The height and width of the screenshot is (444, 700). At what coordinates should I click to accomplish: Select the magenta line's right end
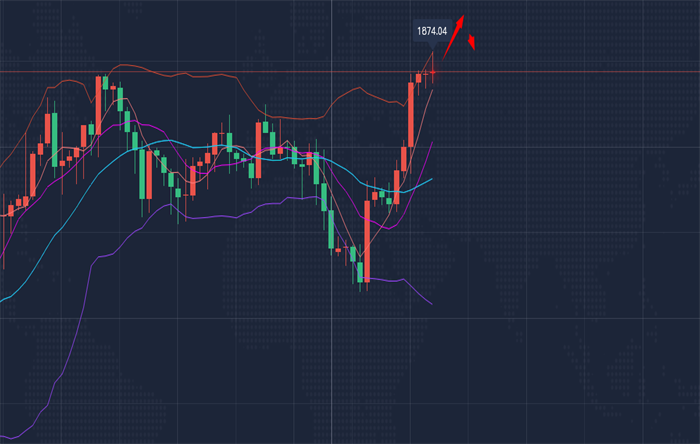point(432,143)
